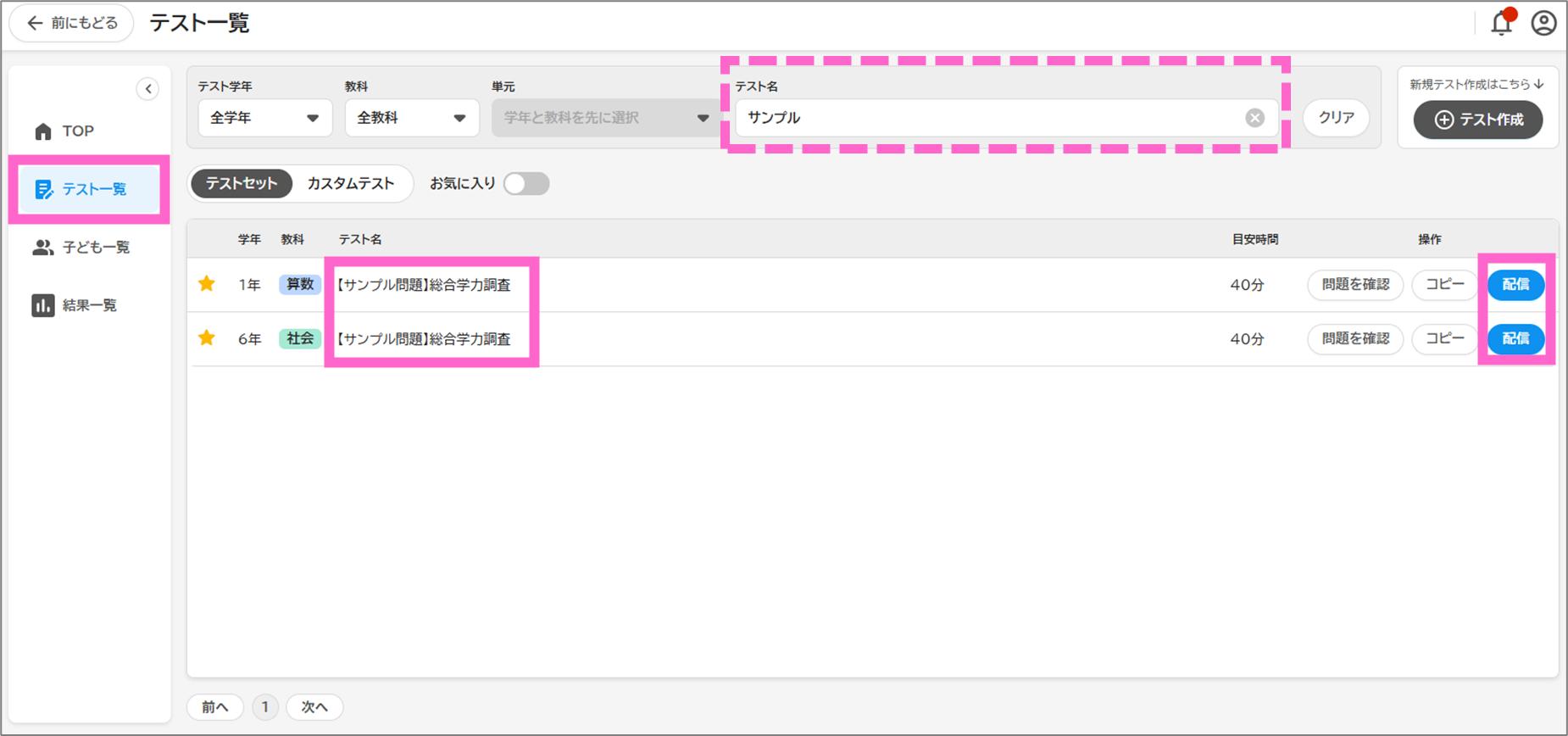This screenshot has height=736, width=1568.
Task: Collapse the sidebar with chevron arrow
Action: tap(147, 89)
